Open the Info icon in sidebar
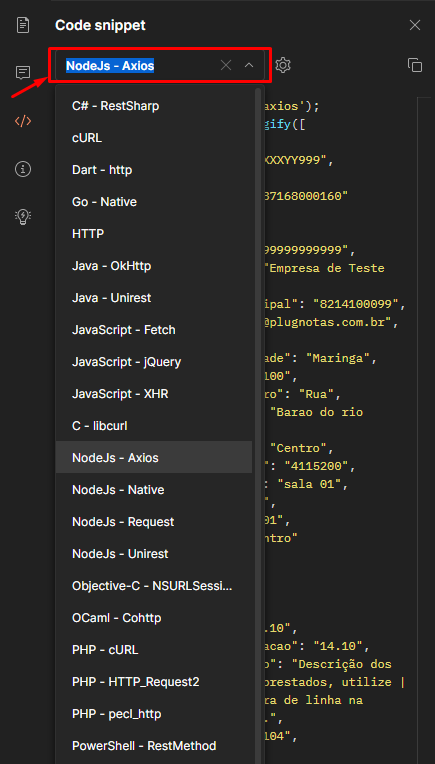Image resolution: width=435 pixels, height=764 pixels. click(x=23, y=169)
